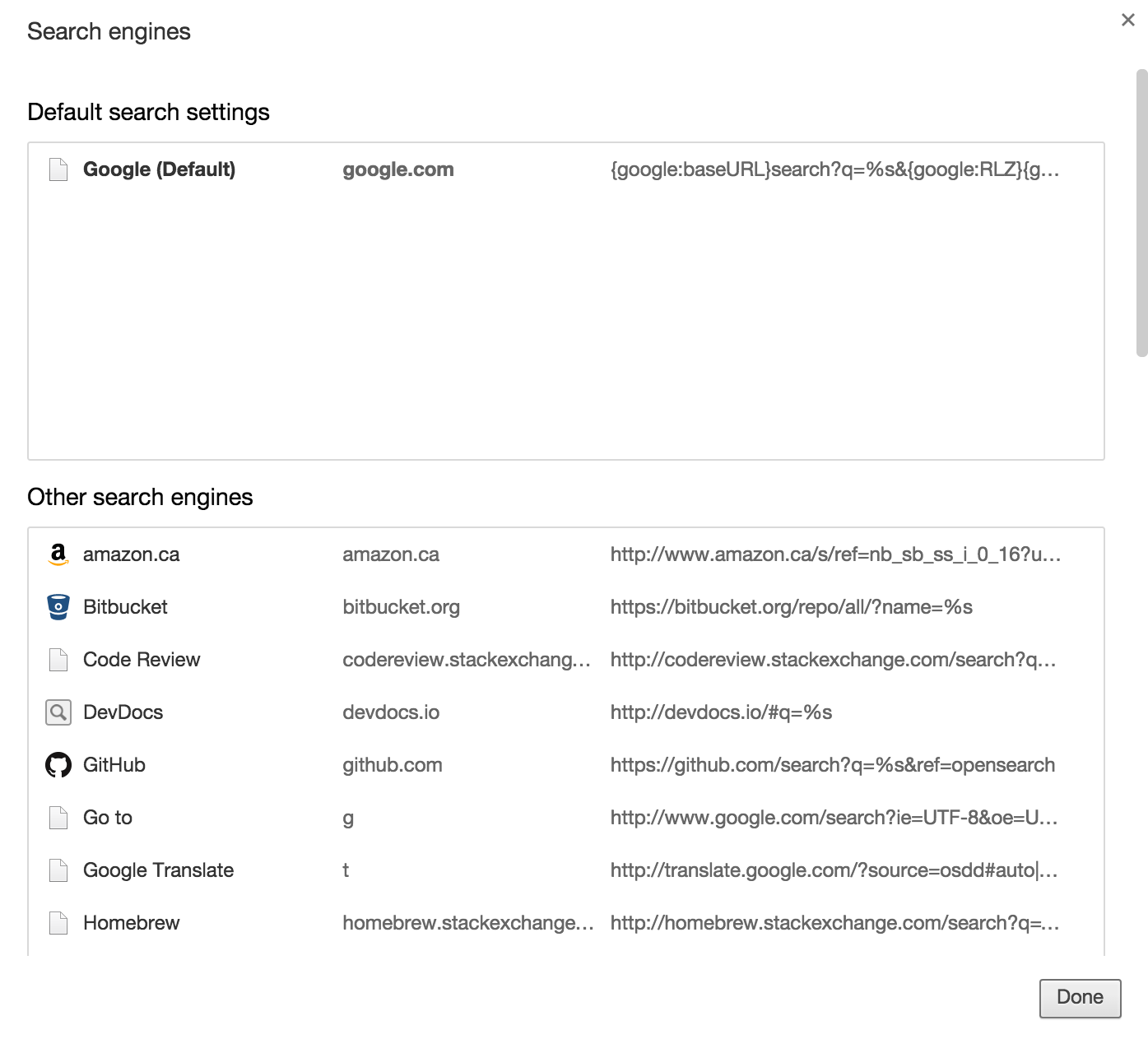Click the Homebrew page icon
Image resolution: width=1148 pixels, height=1039 pixels.
pos(58,923)
